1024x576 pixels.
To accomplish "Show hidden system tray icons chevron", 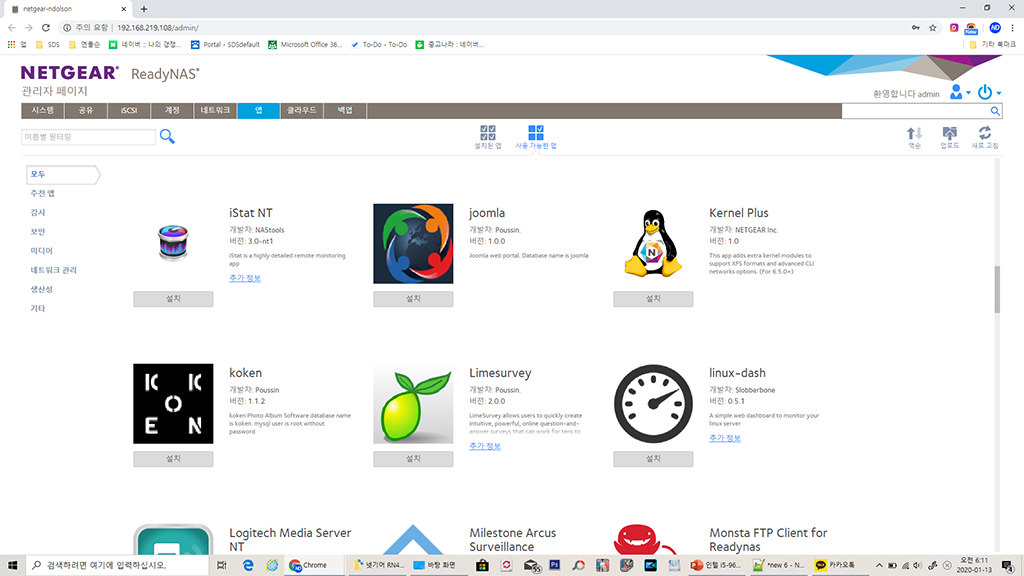I will point(879,565).
